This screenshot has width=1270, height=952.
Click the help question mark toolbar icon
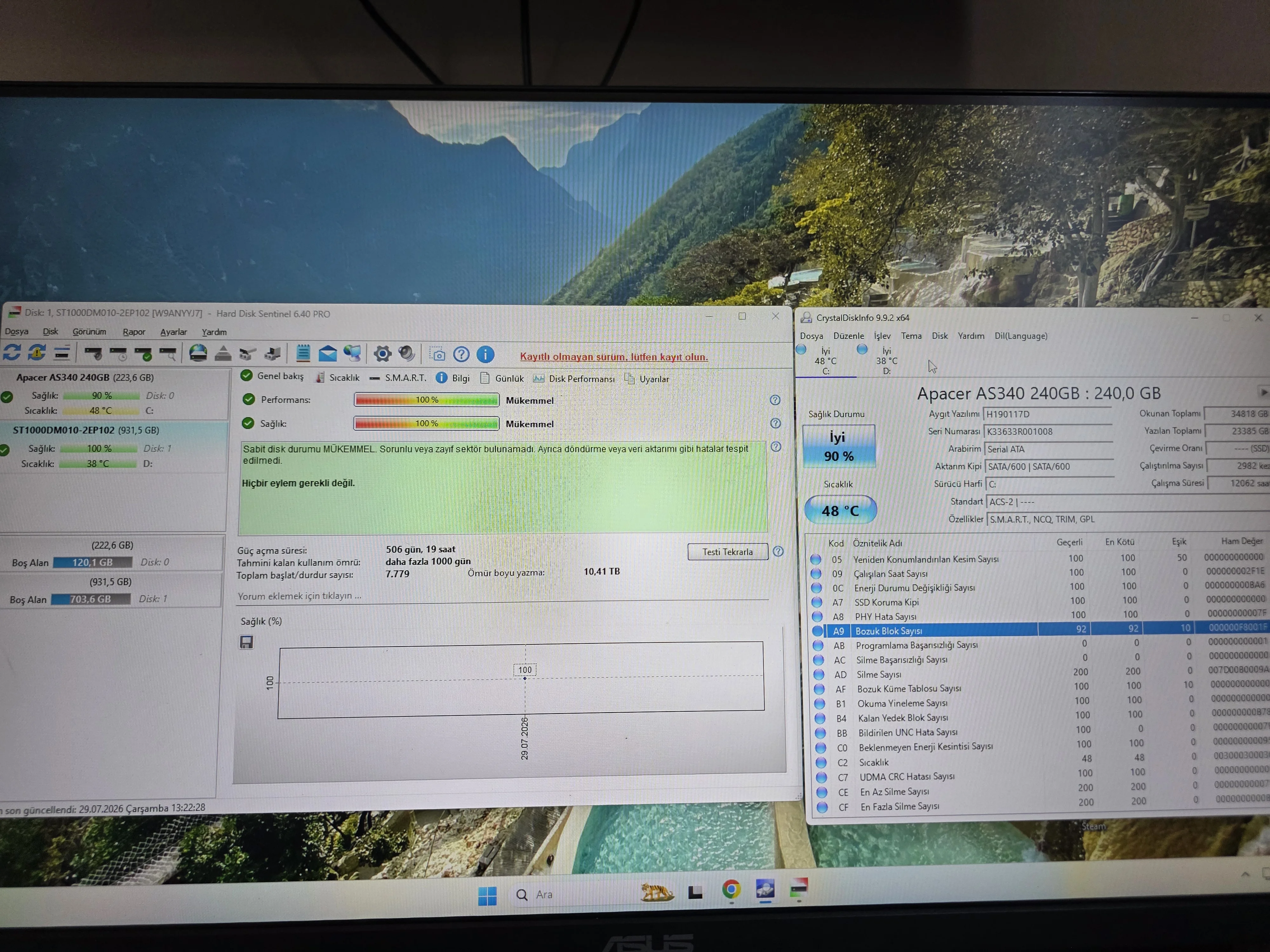pos(461,354)
